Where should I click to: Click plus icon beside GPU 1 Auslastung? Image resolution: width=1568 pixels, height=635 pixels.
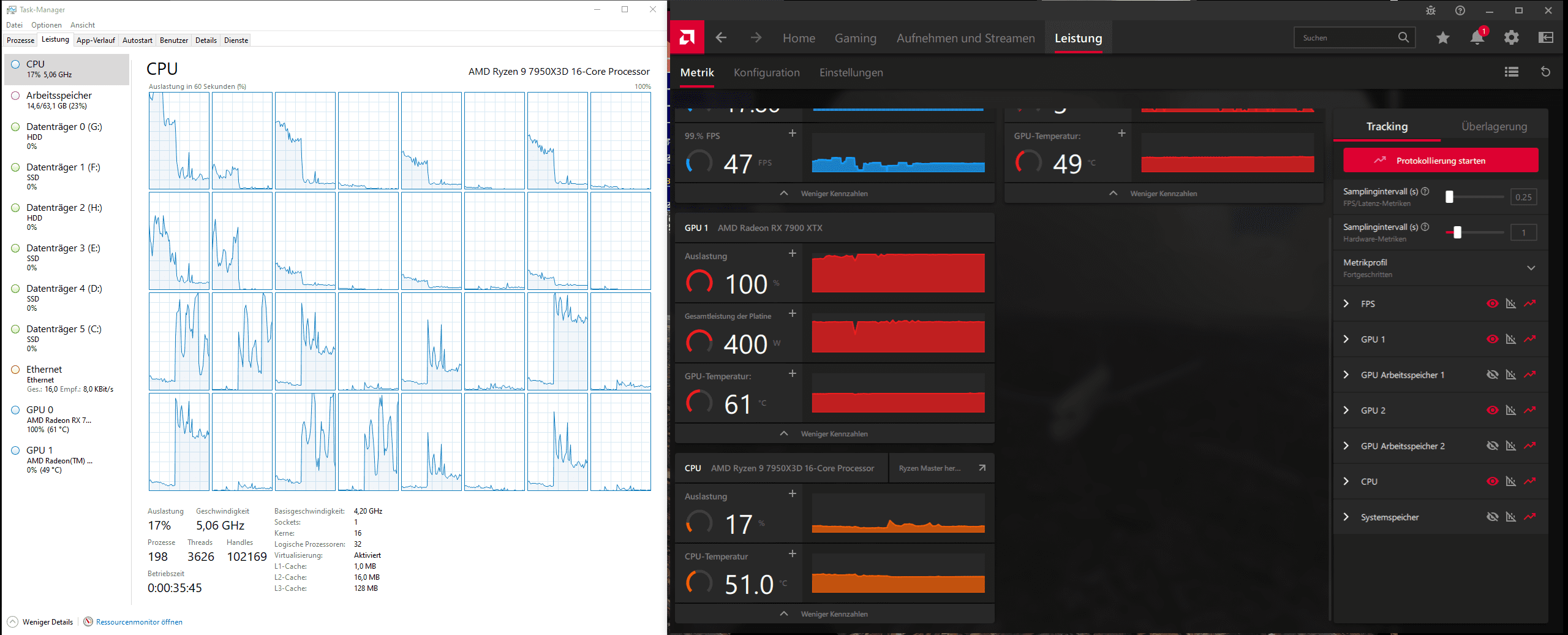pyautogui.click(x=793, y=253)
